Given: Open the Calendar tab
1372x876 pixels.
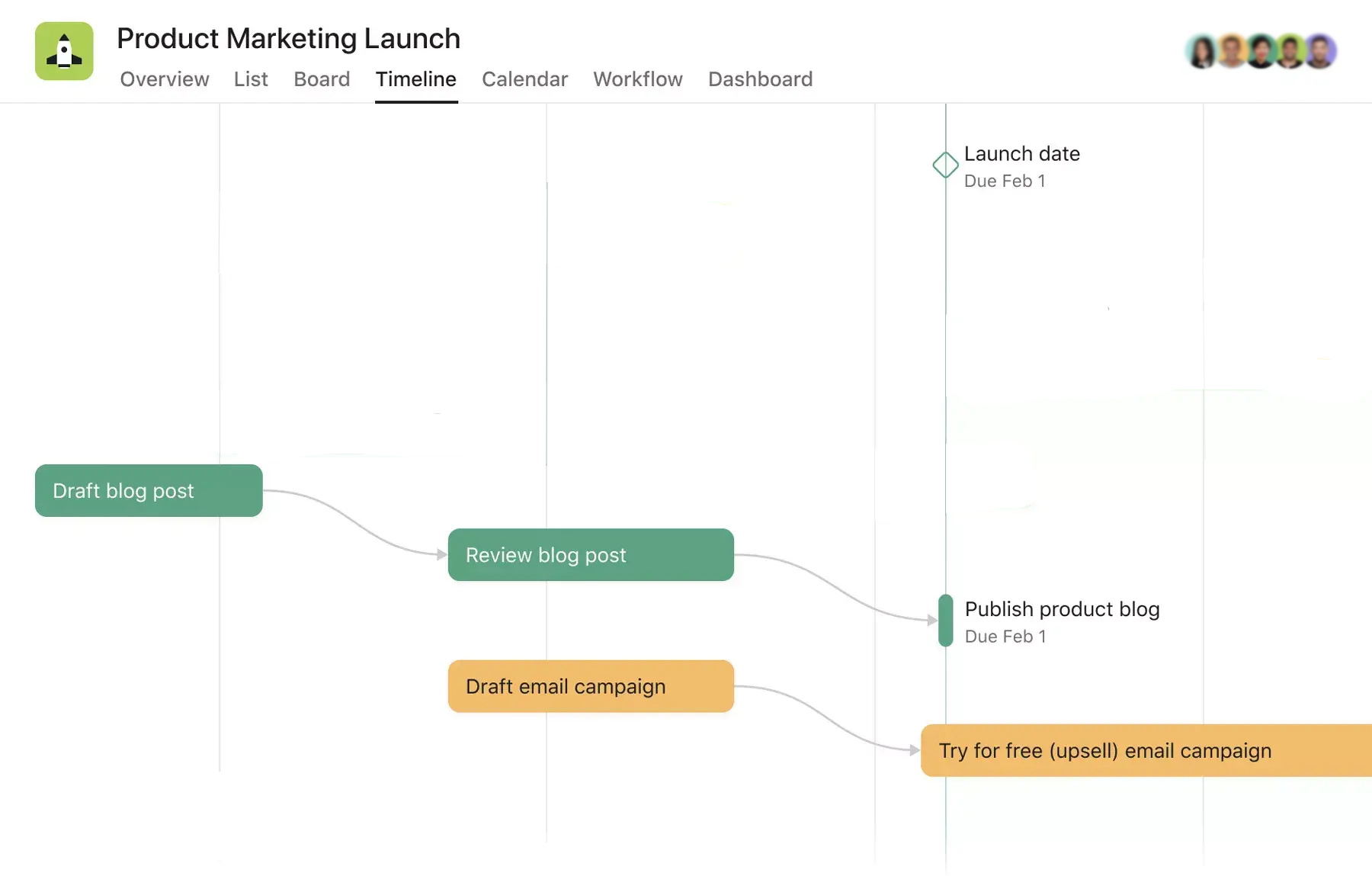Looking at the screenshot, I should click(x=524, y=79).
